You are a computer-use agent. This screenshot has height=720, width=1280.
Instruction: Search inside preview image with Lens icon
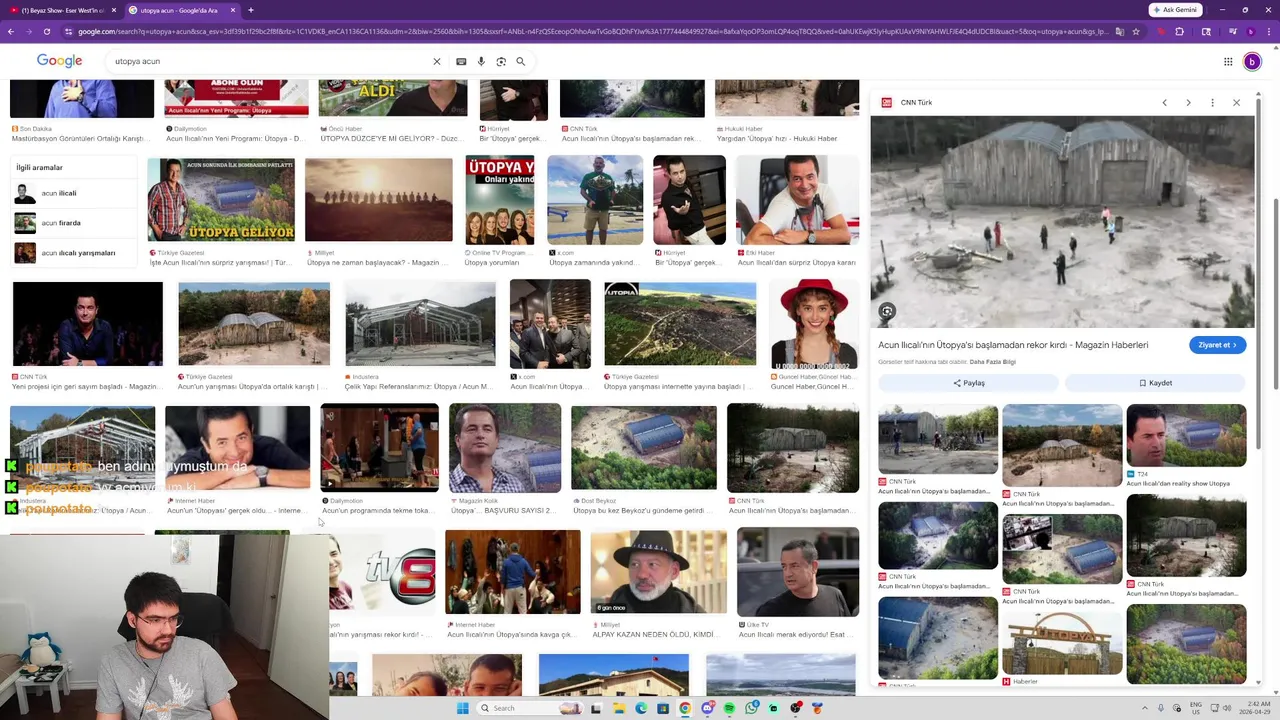coord(887,311)
